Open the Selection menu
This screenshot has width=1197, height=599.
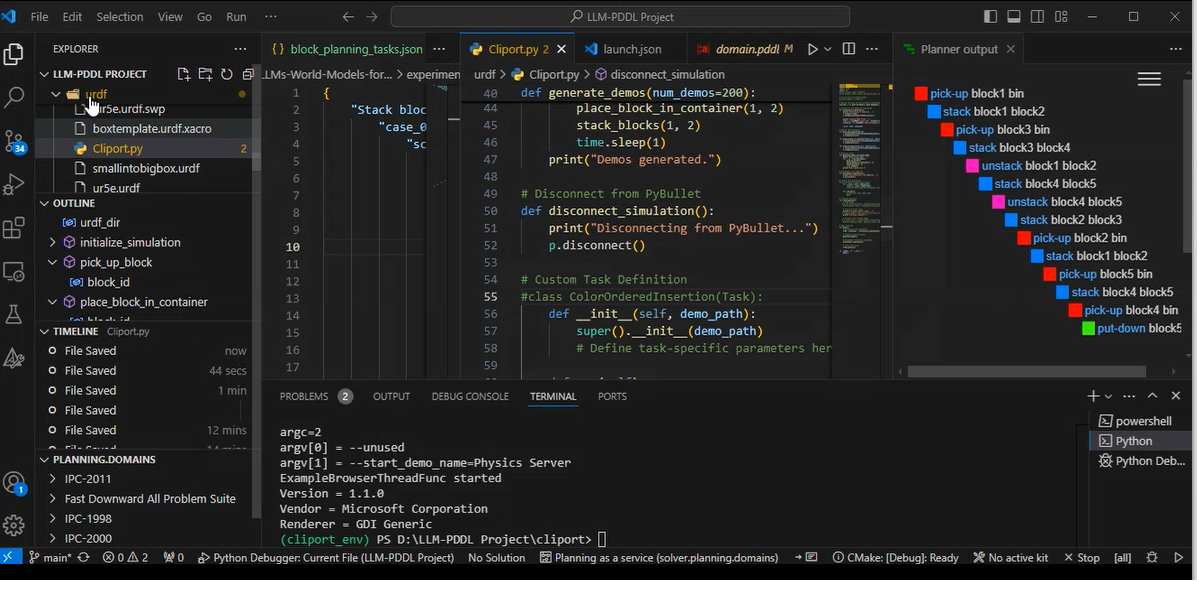point(119,17)
